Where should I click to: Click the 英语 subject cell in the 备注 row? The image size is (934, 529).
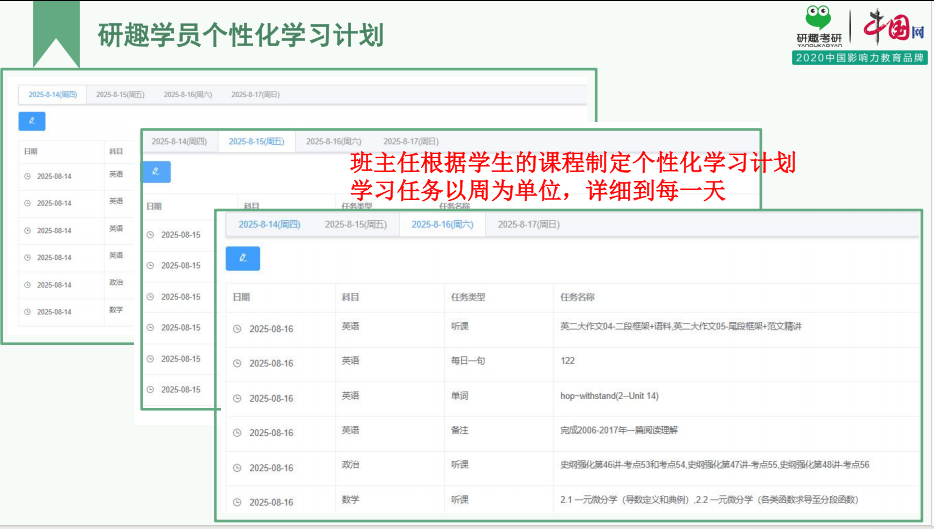(350, 431)
